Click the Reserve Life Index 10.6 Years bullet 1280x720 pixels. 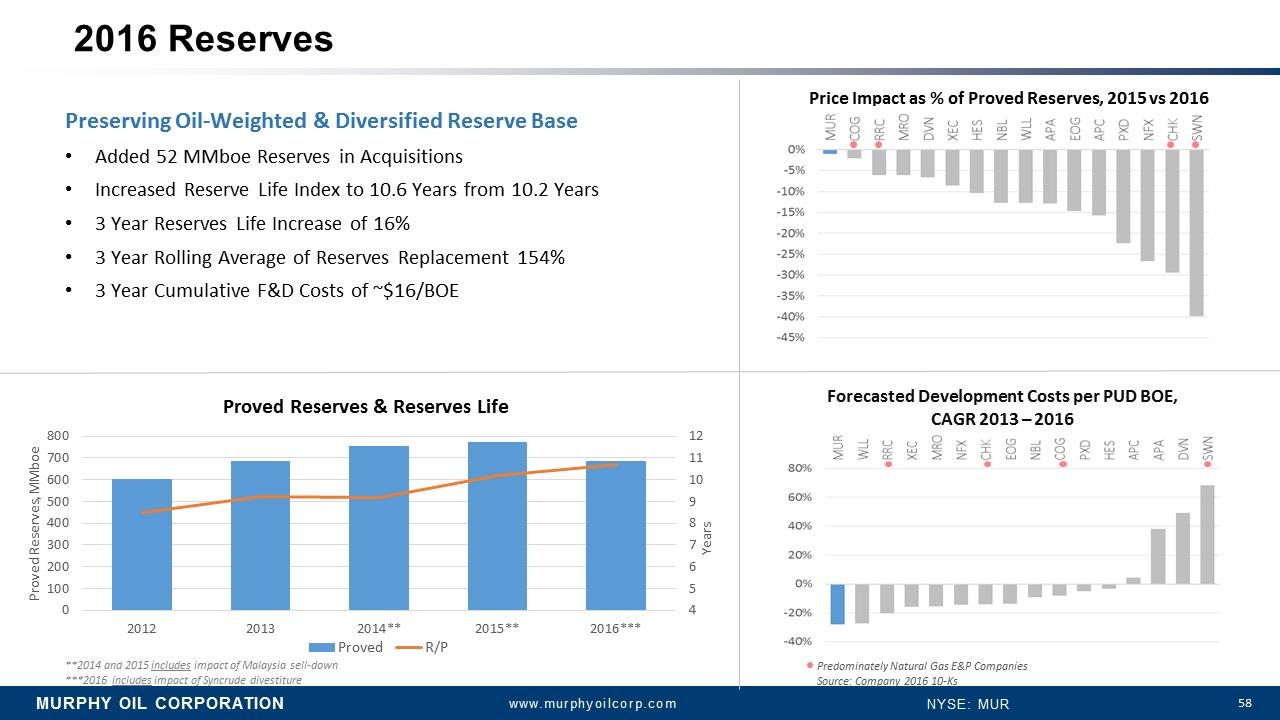point(347,190)
